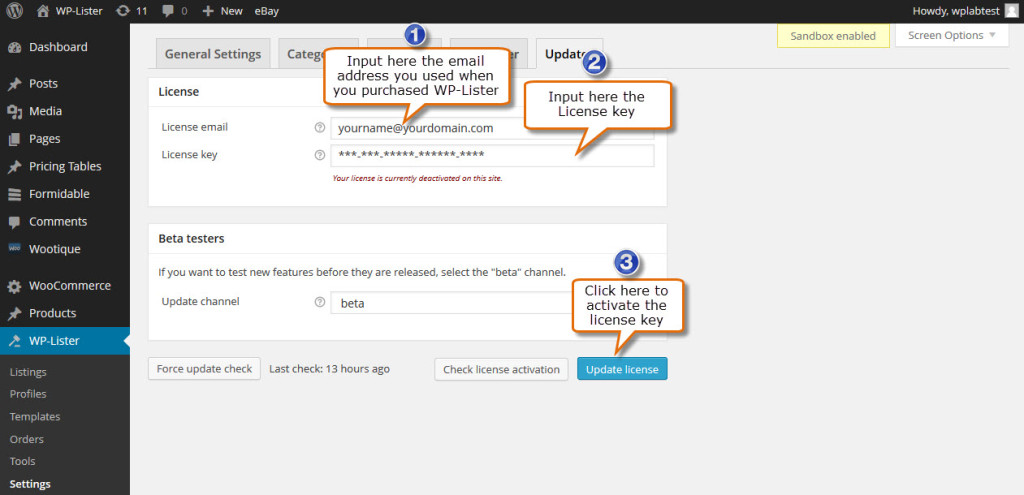Click the Media icon in sidebar
The height and width of the screenshot is (495, 1024).
point(14,112)
